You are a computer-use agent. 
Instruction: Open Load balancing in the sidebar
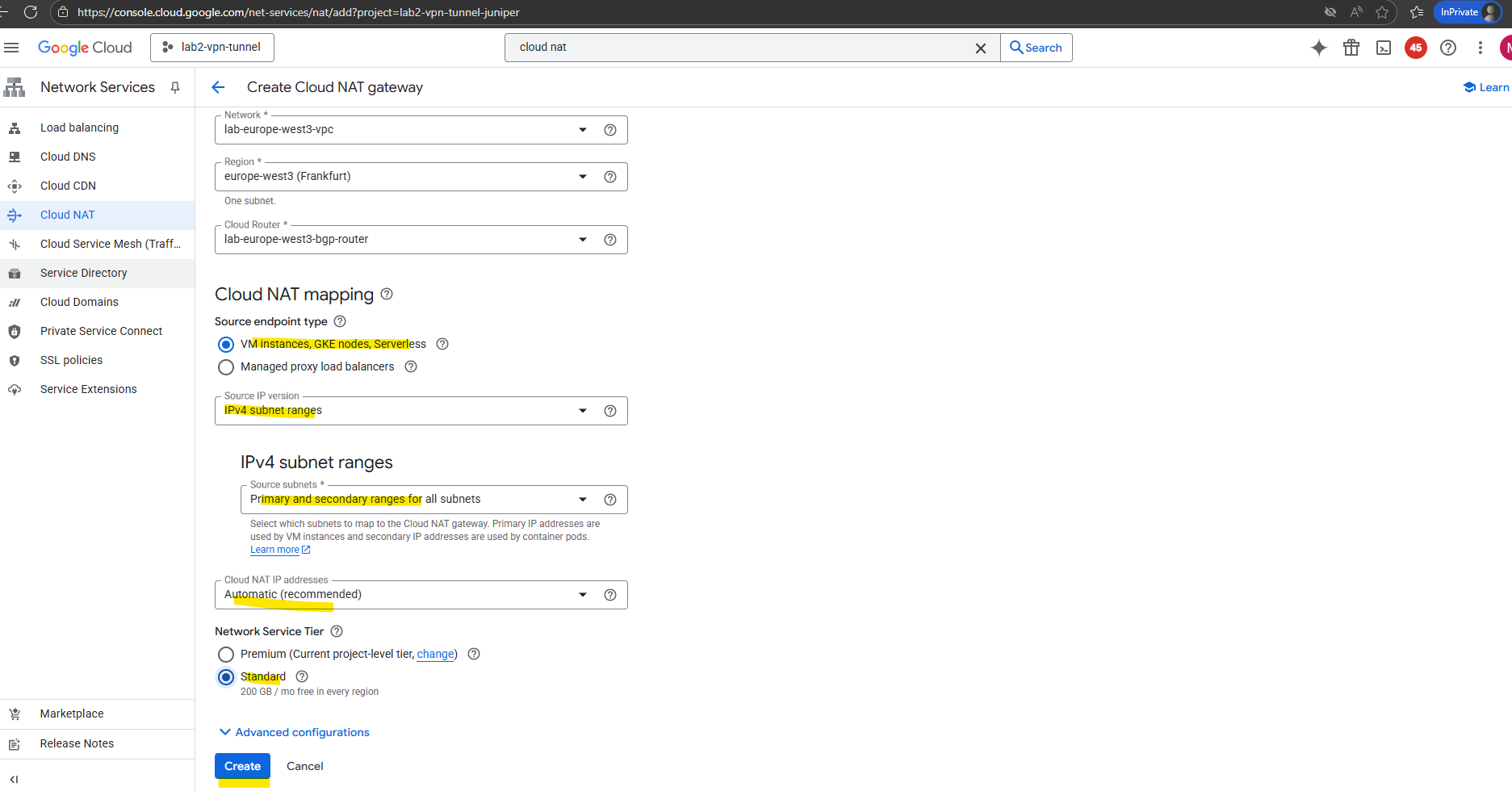[x=79, y=128]
